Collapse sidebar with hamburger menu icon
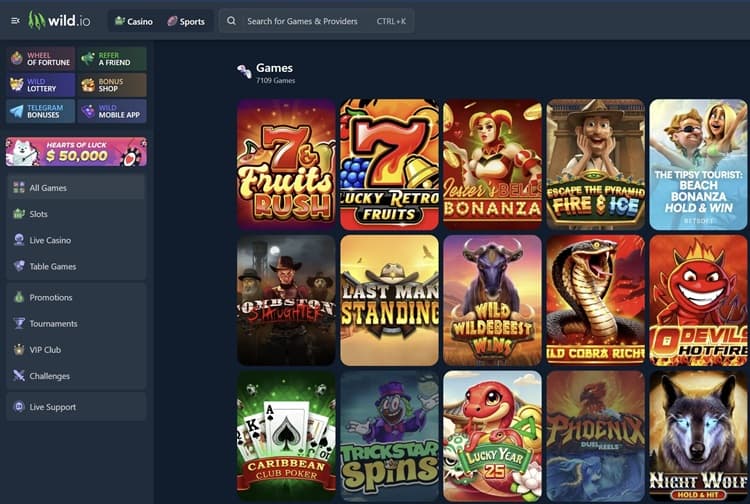 tap(15, 21)
